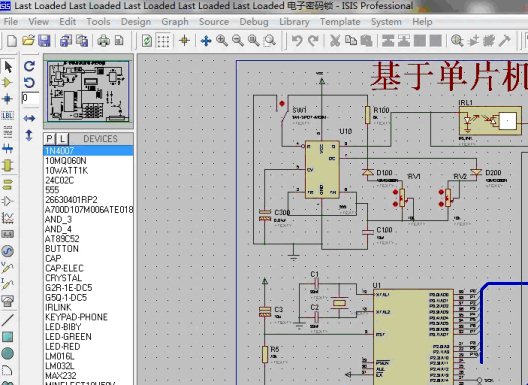Click the Zoom In magnifier icon
The width and height of the screenshot is (528, 385).
click(x=222, y=41)
